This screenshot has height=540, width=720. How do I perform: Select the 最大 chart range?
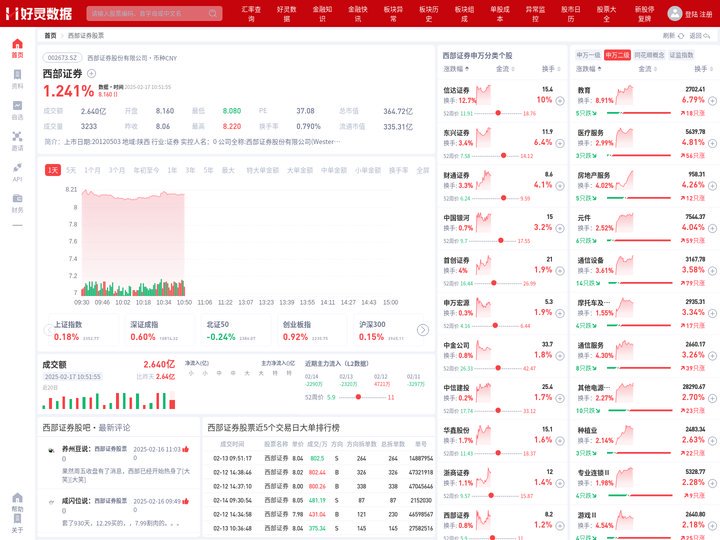[x=228, y=170]
